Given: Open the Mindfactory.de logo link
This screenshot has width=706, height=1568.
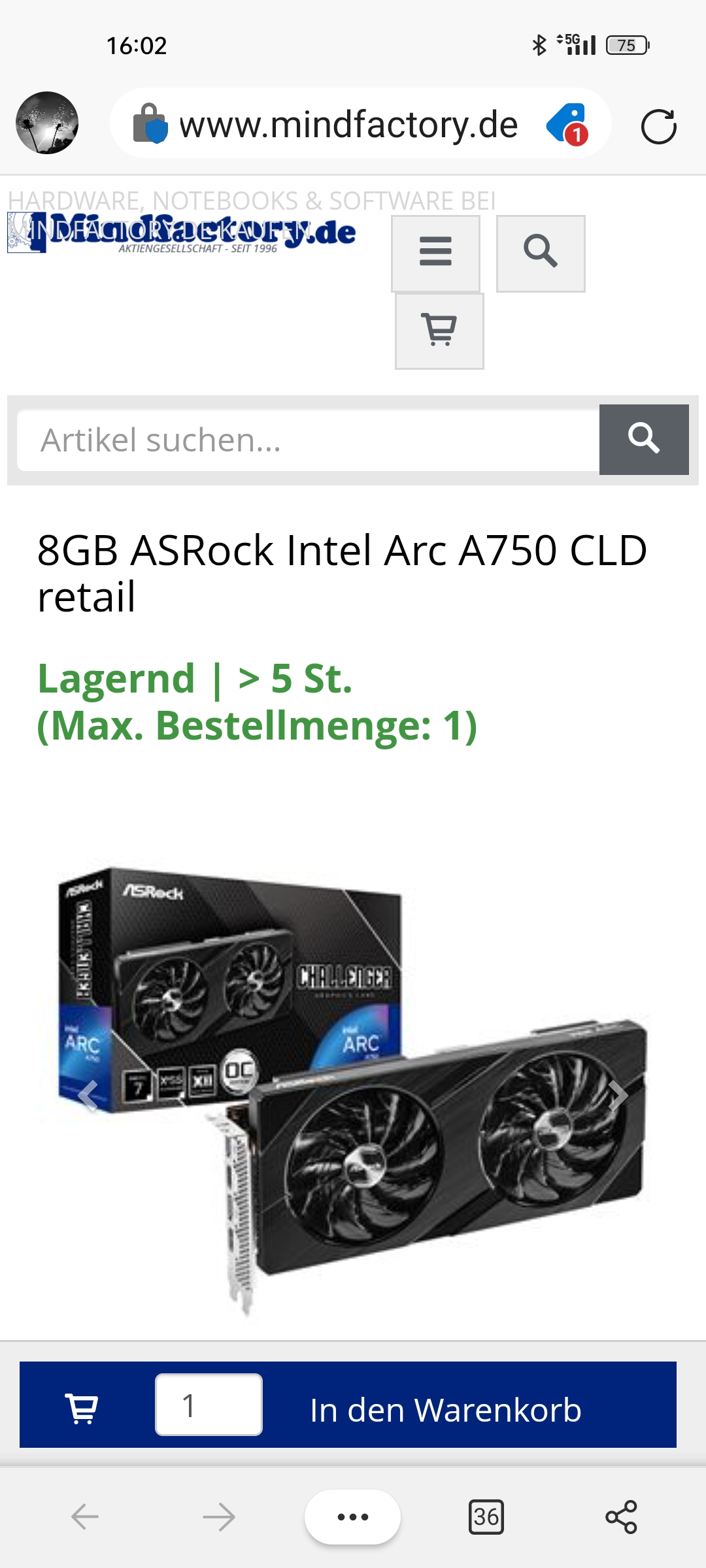Looking at the screenshot, I should [x=182, y=233].
